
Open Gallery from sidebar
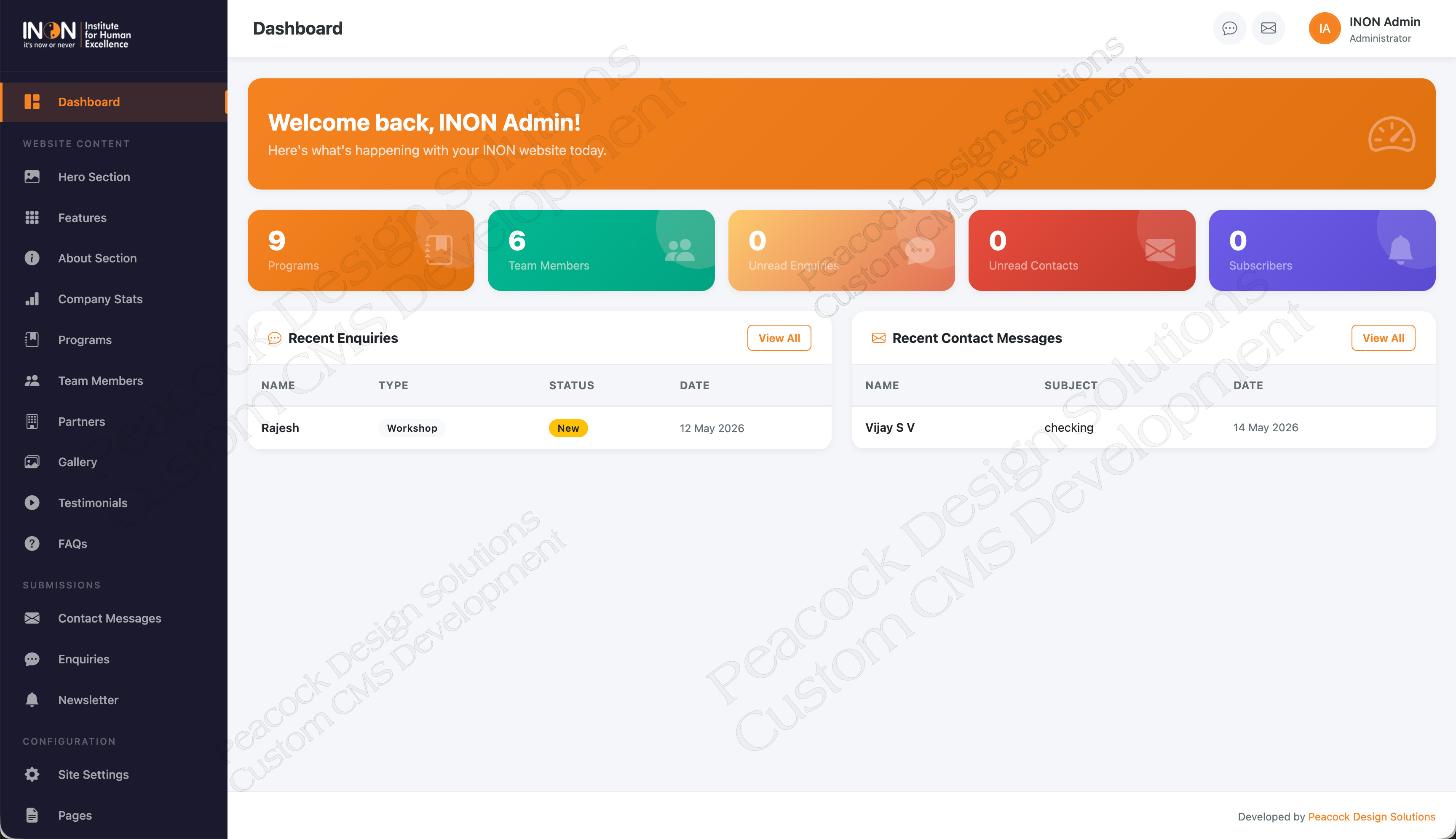[114, 462]
